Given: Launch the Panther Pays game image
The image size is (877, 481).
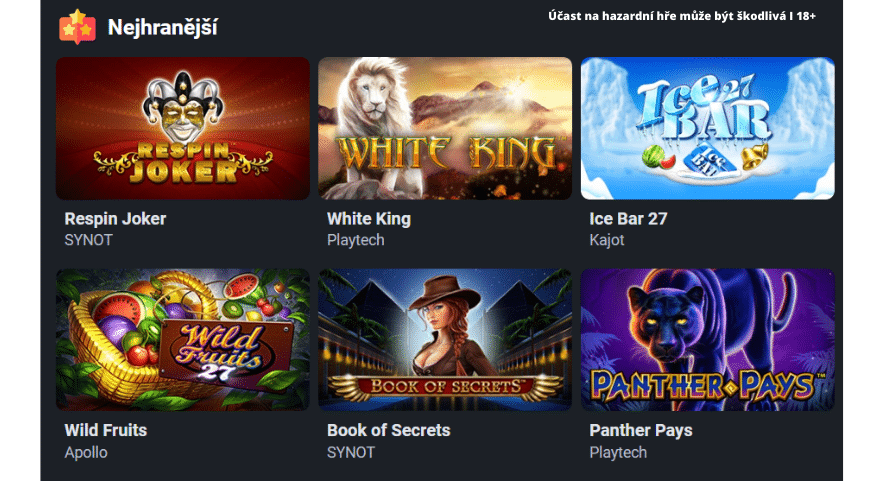Looking at the screenshot, I should pos(708,340).
